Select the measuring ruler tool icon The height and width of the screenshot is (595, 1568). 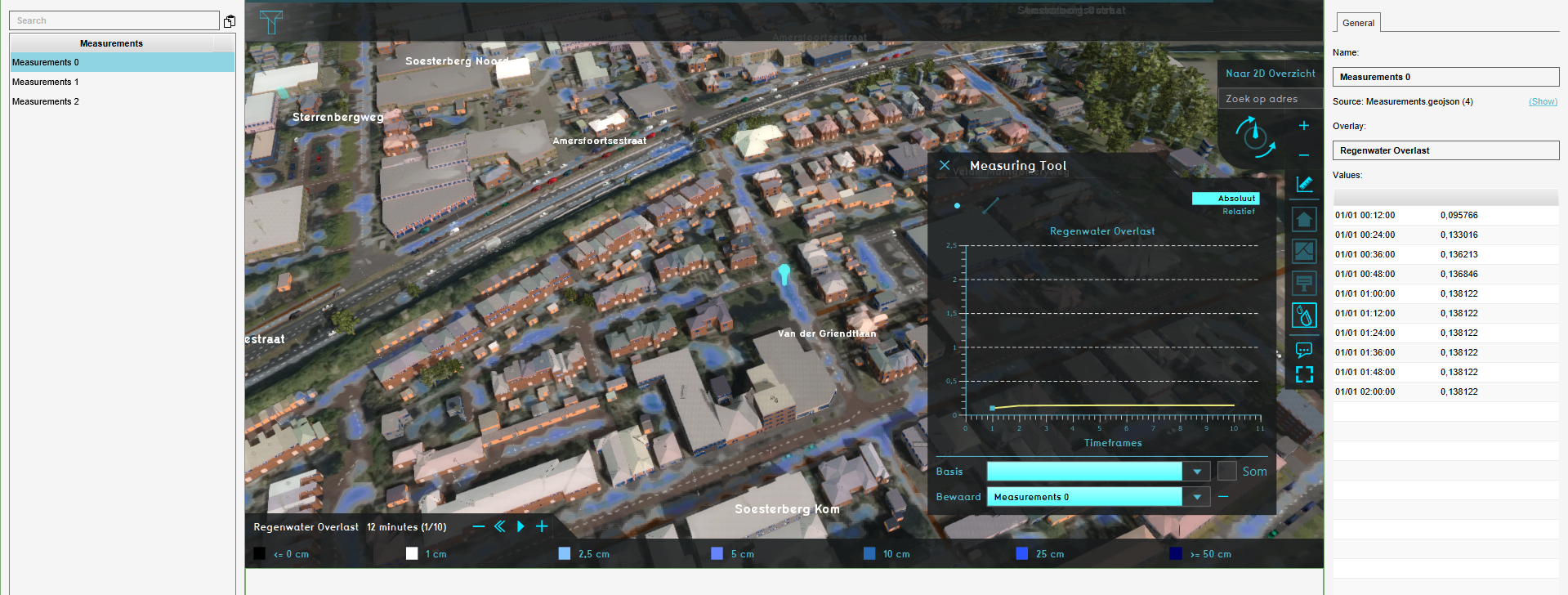point(1304,185)
